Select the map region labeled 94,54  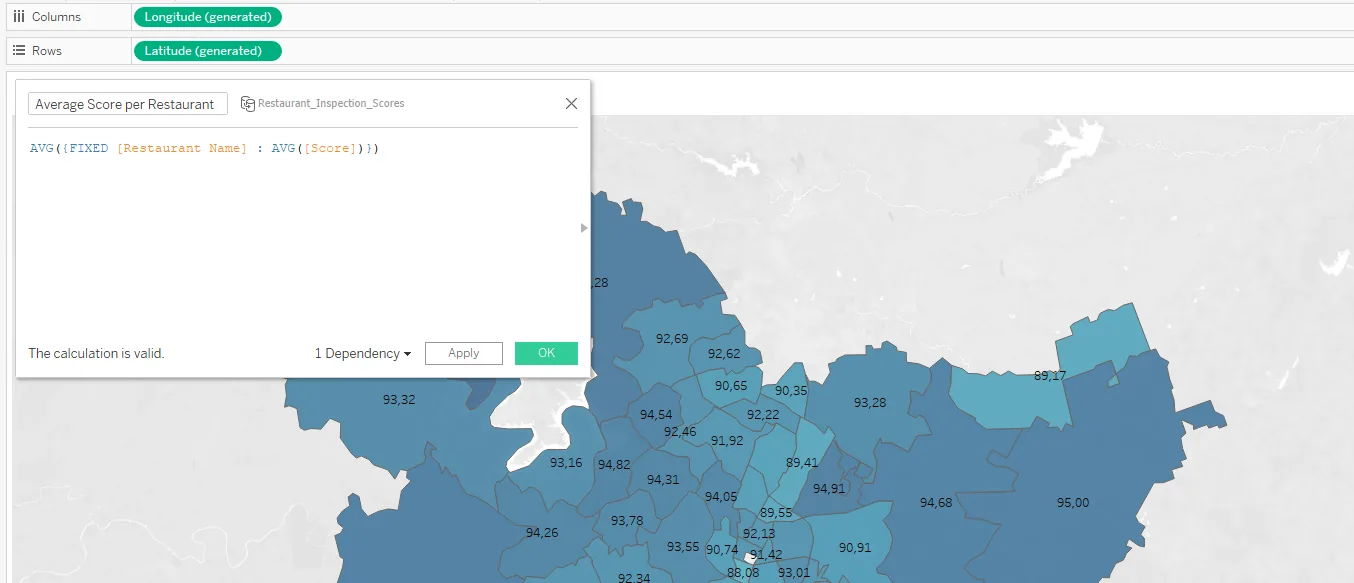656,415
